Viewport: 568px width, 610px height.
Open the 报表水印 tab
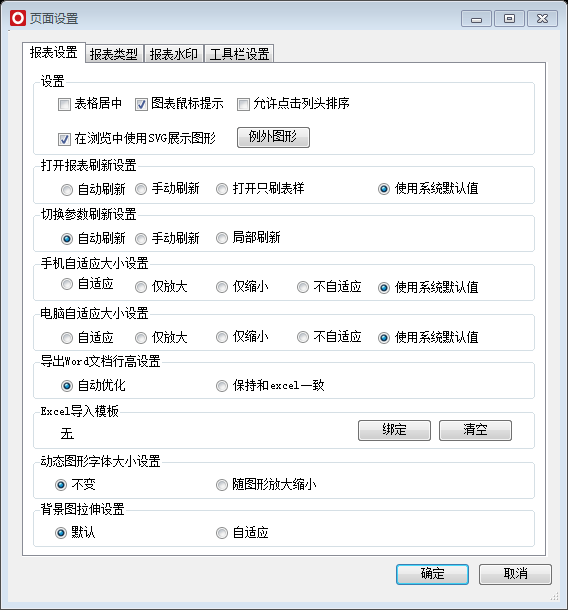click(174, 54)
